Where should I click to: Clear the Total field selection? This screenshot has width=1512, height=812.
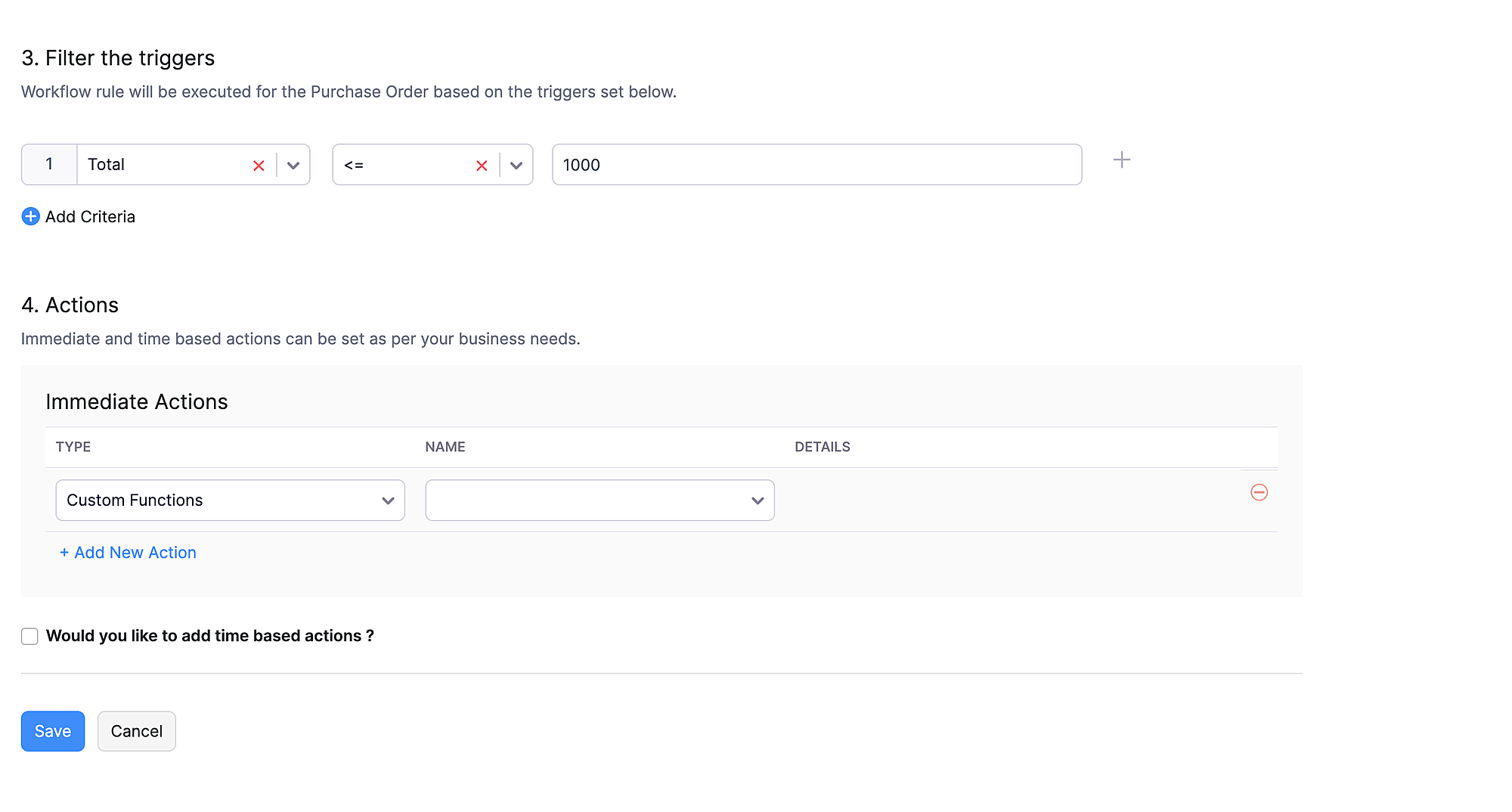(259, 166)
